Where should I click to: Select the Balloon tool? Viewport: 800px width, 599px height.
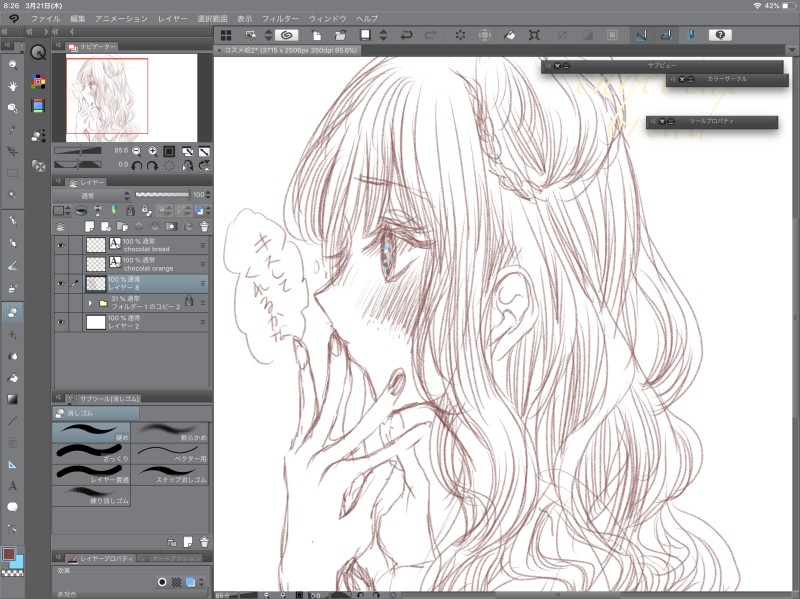click(x=12, y=507)
